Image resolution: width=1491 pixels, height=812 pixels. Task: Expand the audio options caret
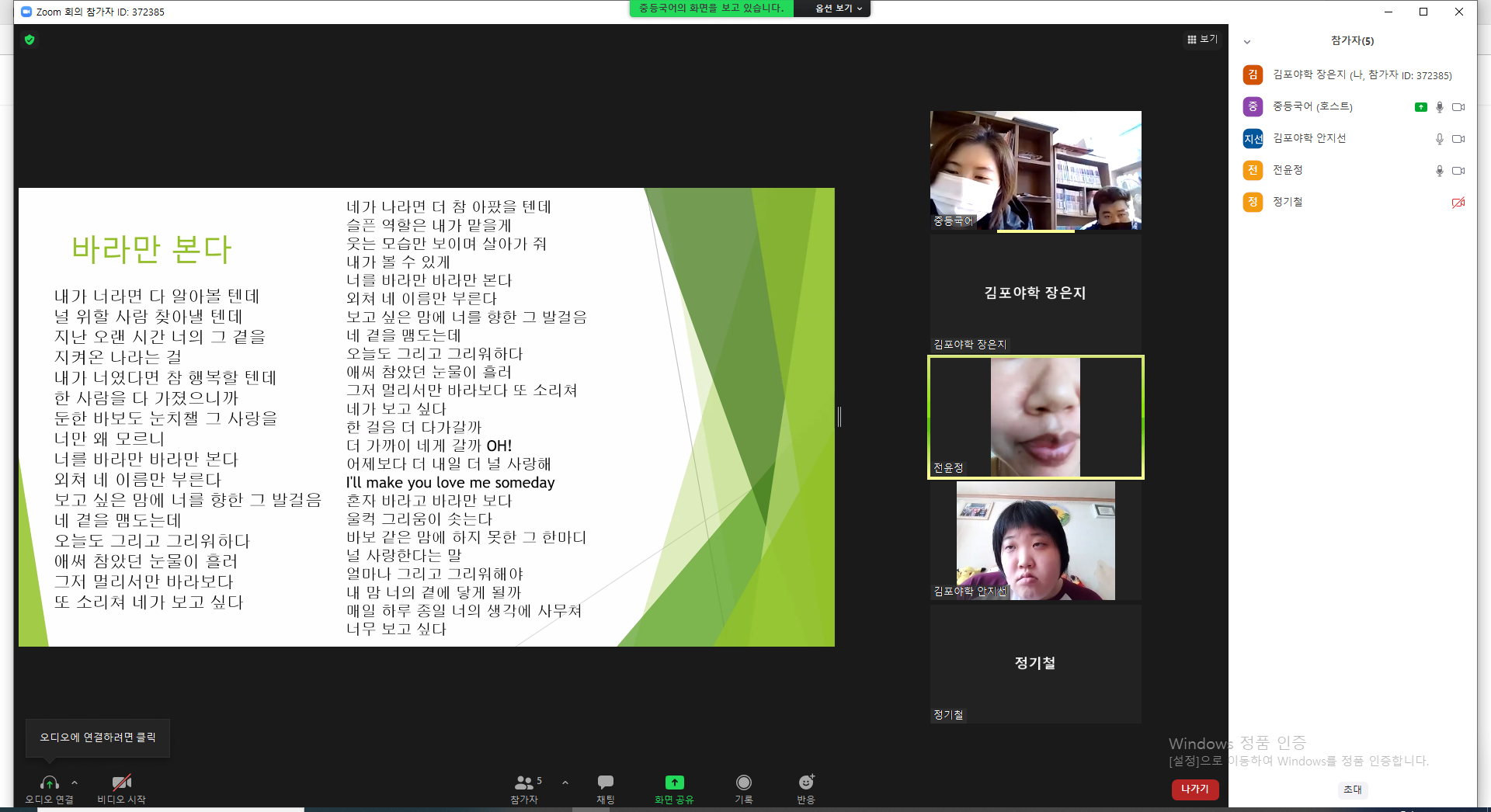[x=75, y=783]
